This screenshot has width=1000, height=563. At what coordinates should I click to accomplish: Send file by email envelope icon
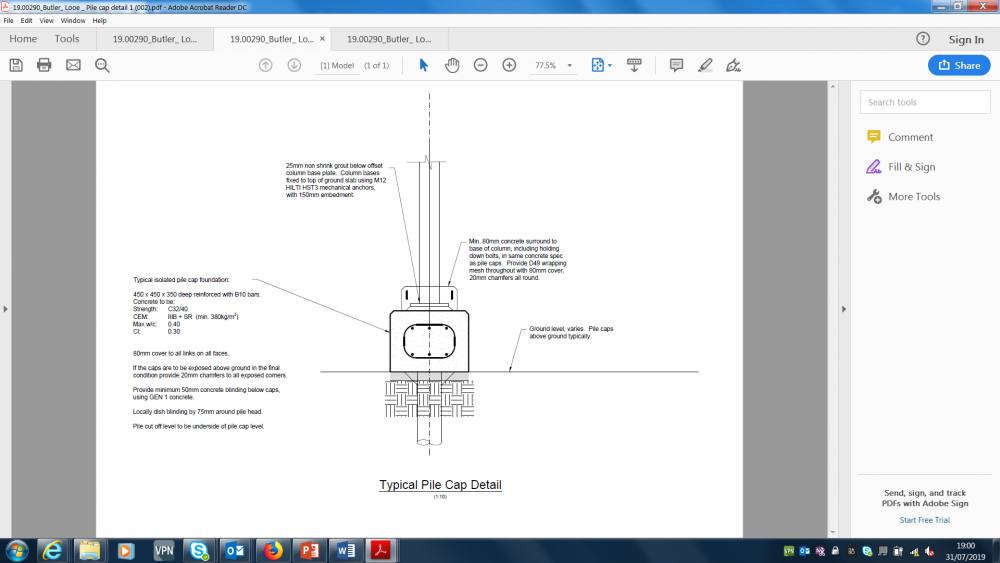click(73, 65)
